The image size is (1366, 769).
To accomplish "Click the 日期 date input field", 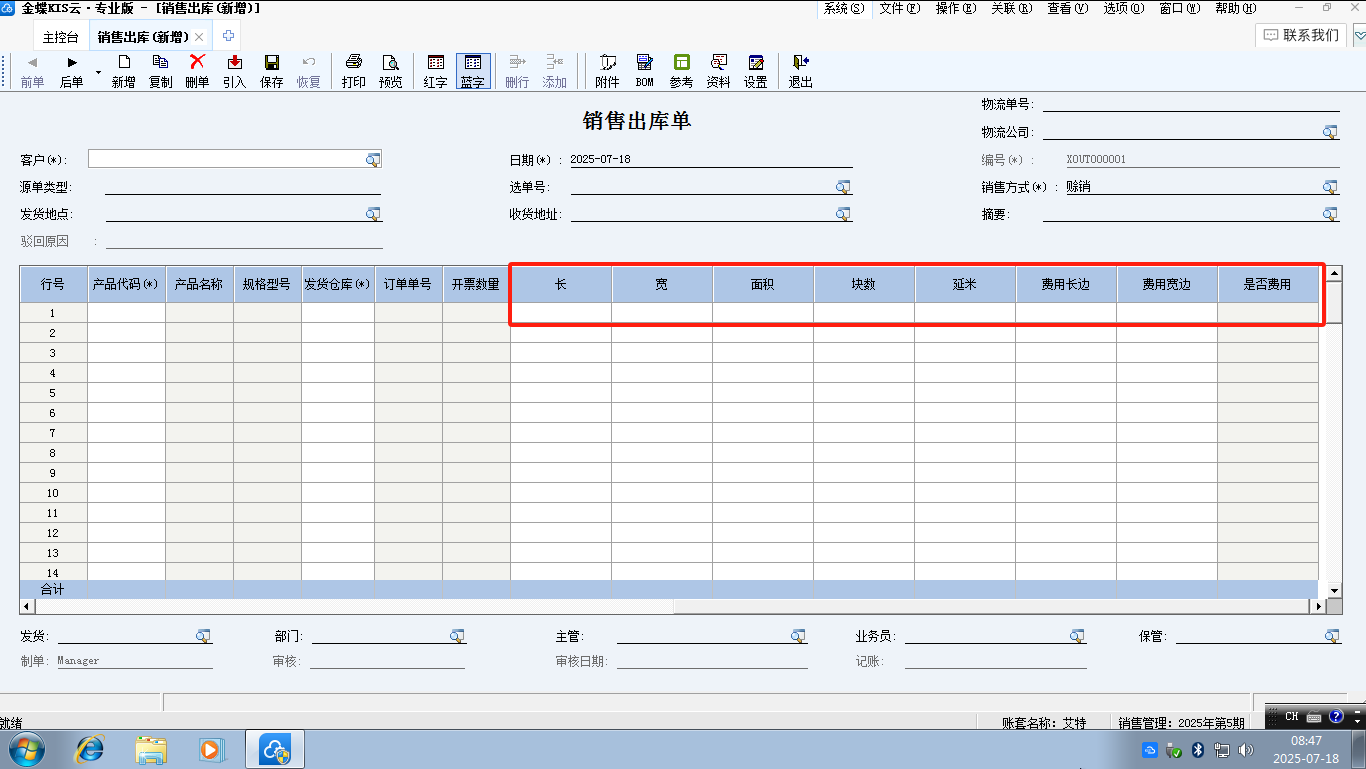I will pos(710,160).
